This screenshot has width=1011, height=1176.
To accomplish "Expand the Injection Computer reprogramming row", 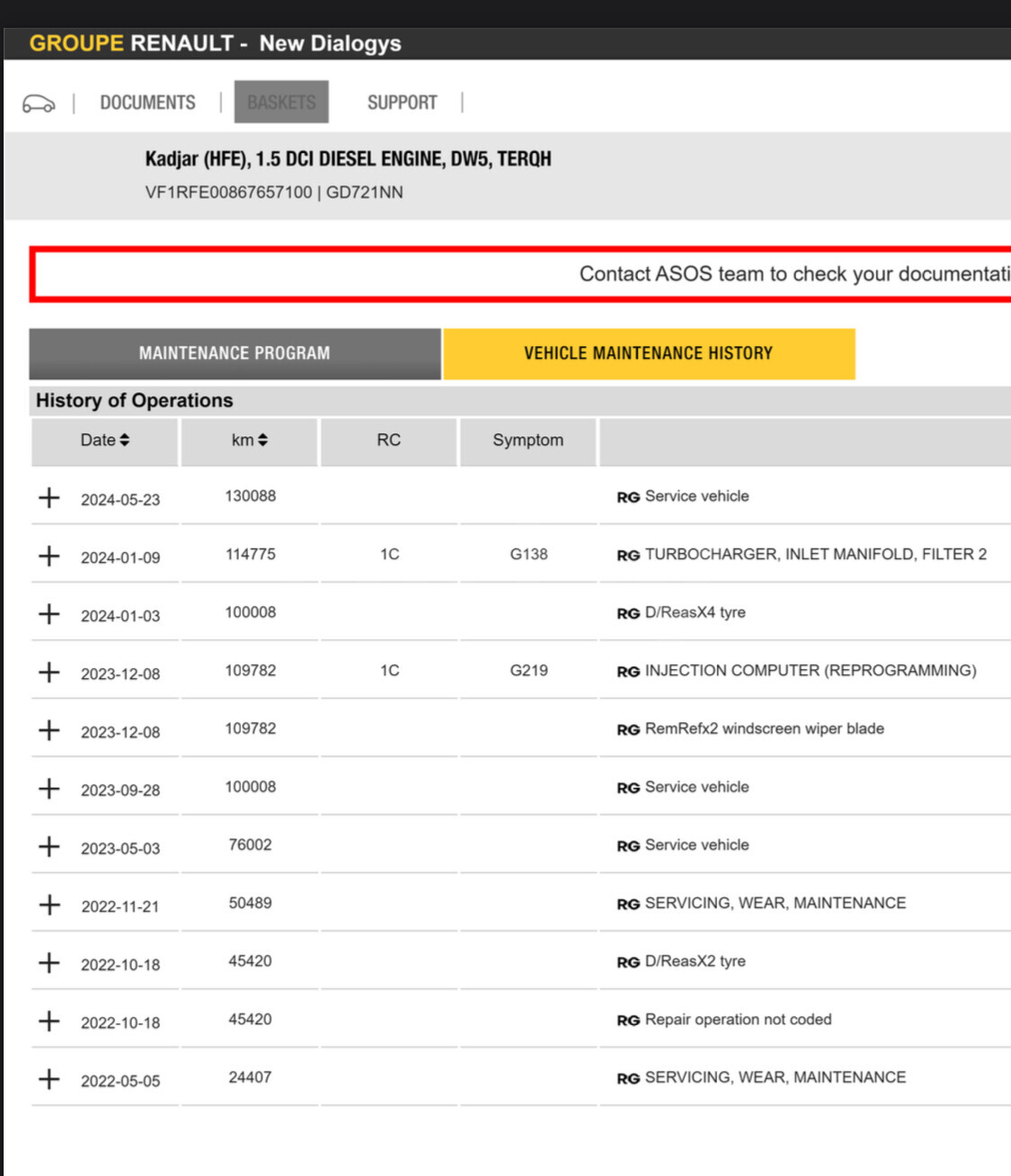I will point(49,673).
